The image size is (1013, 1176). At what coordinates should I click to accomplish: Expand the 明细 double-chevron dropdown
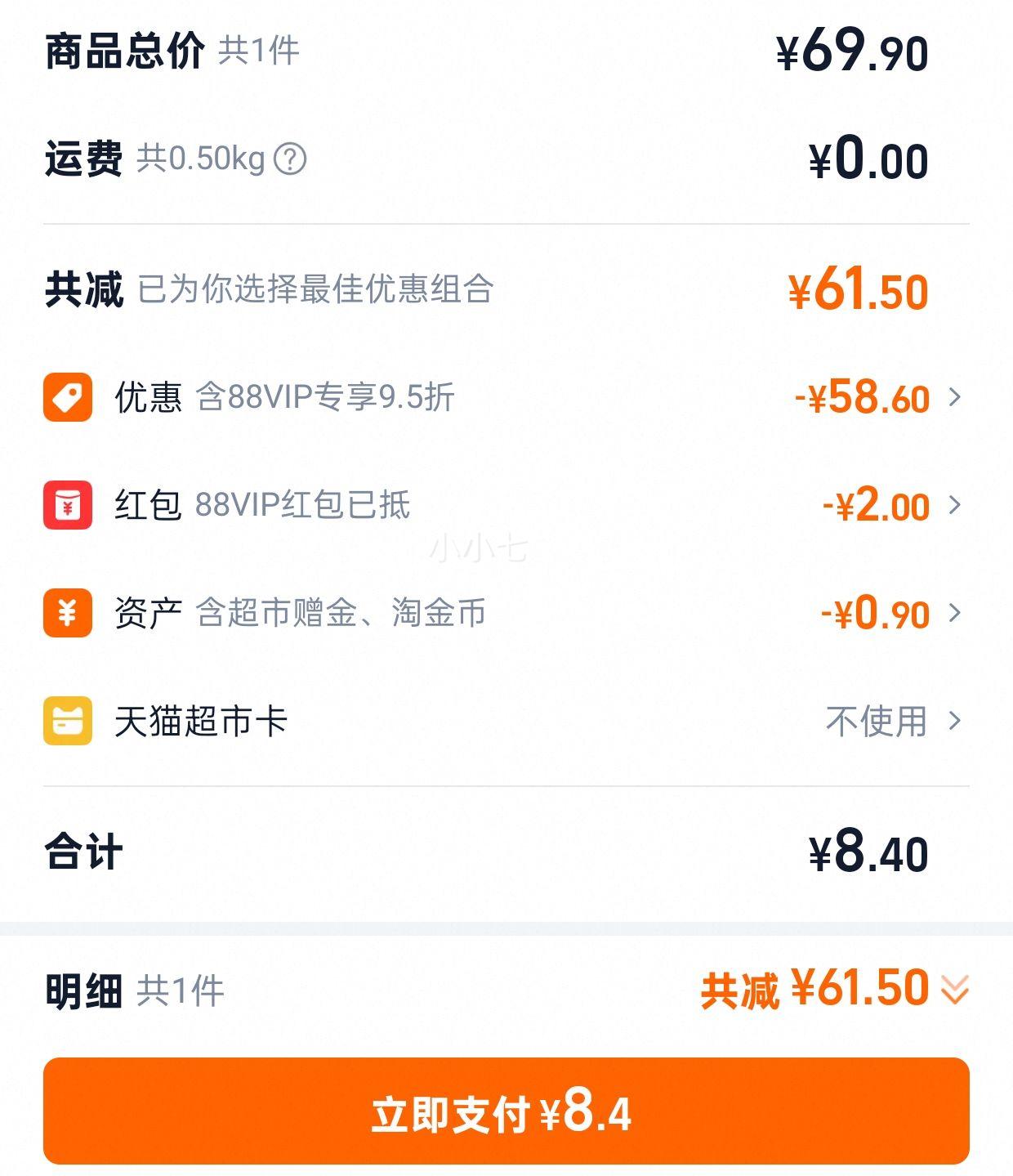954,990
